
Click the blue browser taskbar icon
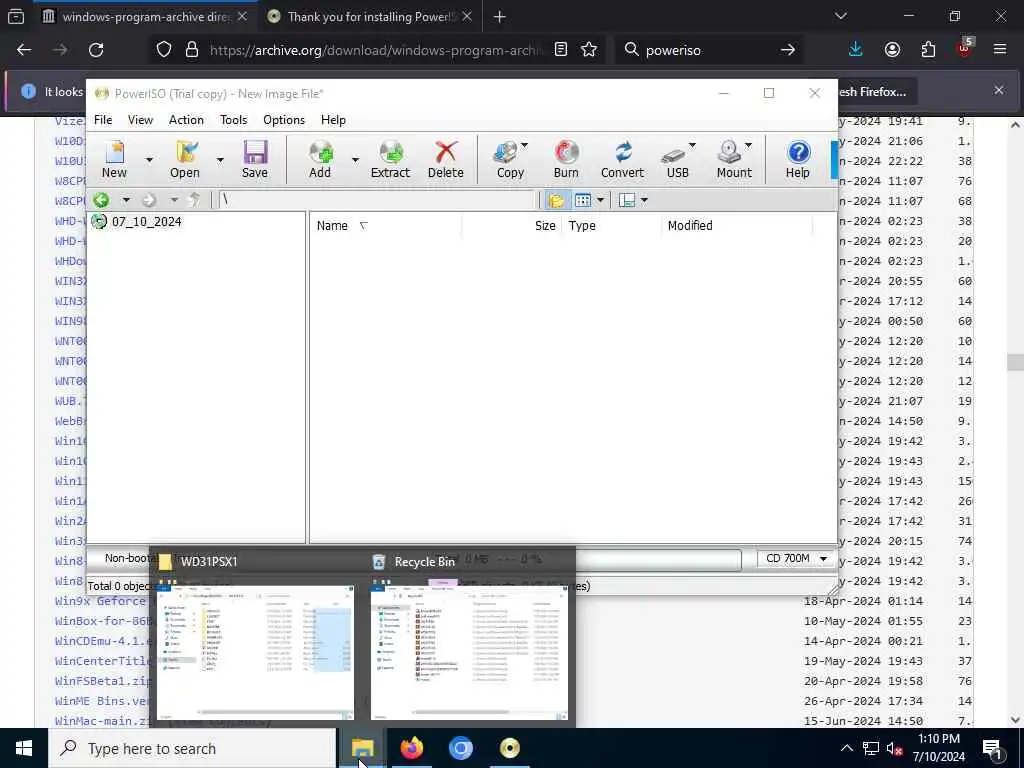point(460,748)
